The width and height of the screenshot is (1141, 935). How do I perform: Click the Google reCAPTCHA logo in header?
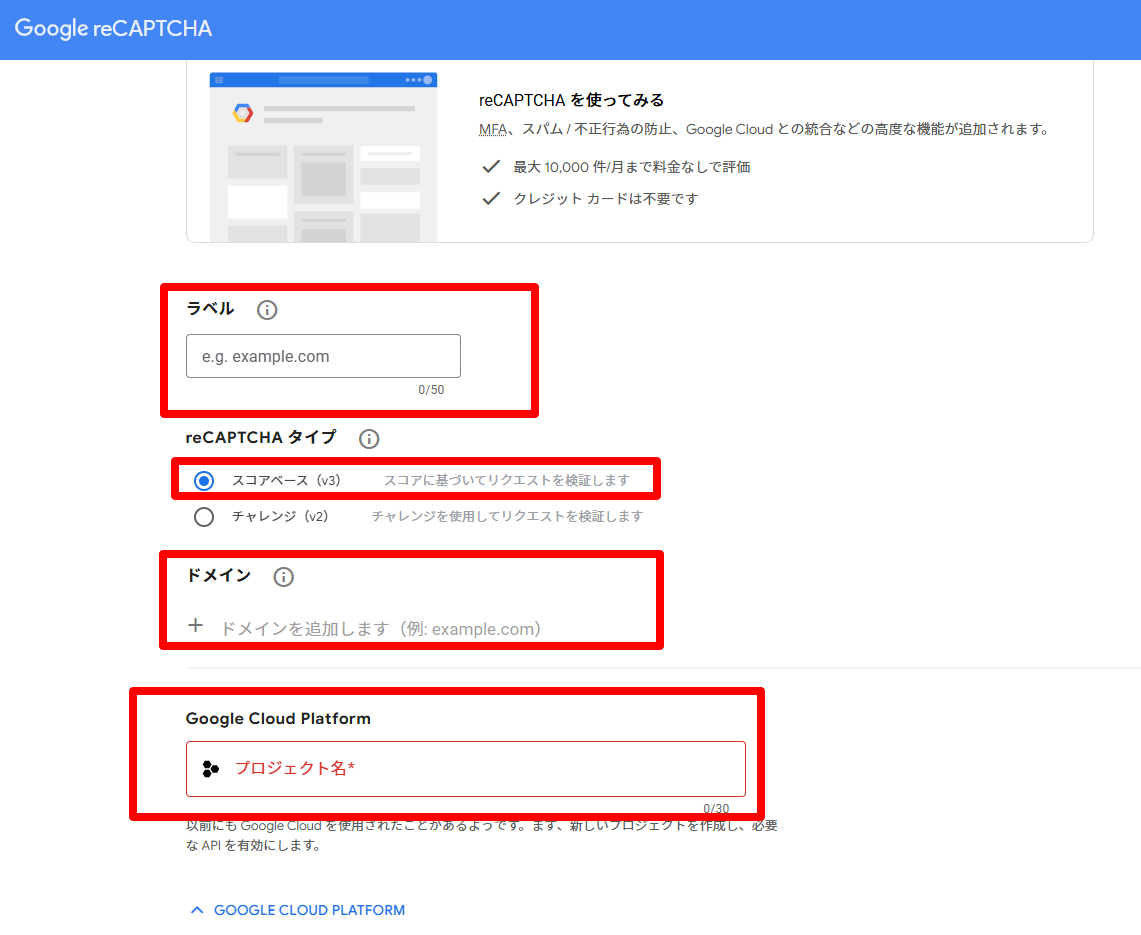click(113, 29)
